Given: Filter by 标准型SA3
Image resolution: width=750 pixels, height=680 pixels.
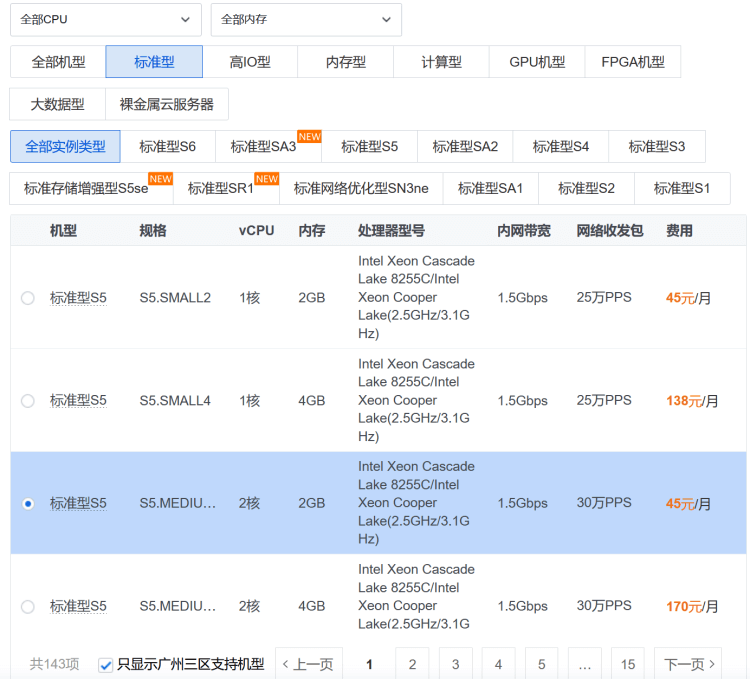Looking at the screenshot, I should pyautogui.click(x=268, y=146).
